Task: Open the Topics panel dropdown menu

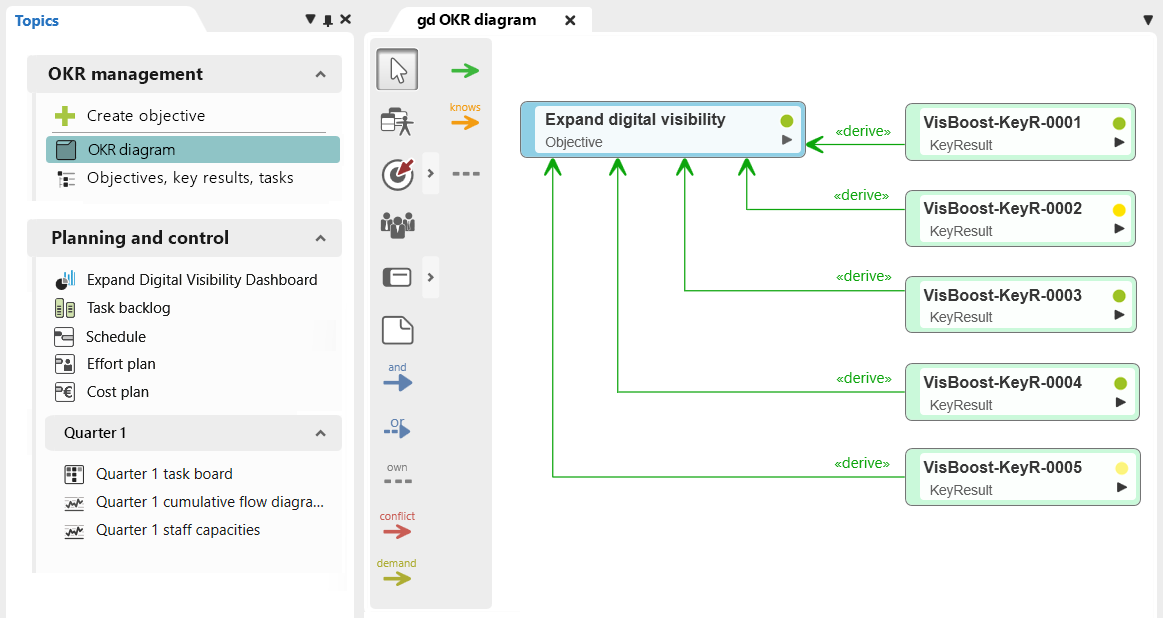Action: [311, 19]
